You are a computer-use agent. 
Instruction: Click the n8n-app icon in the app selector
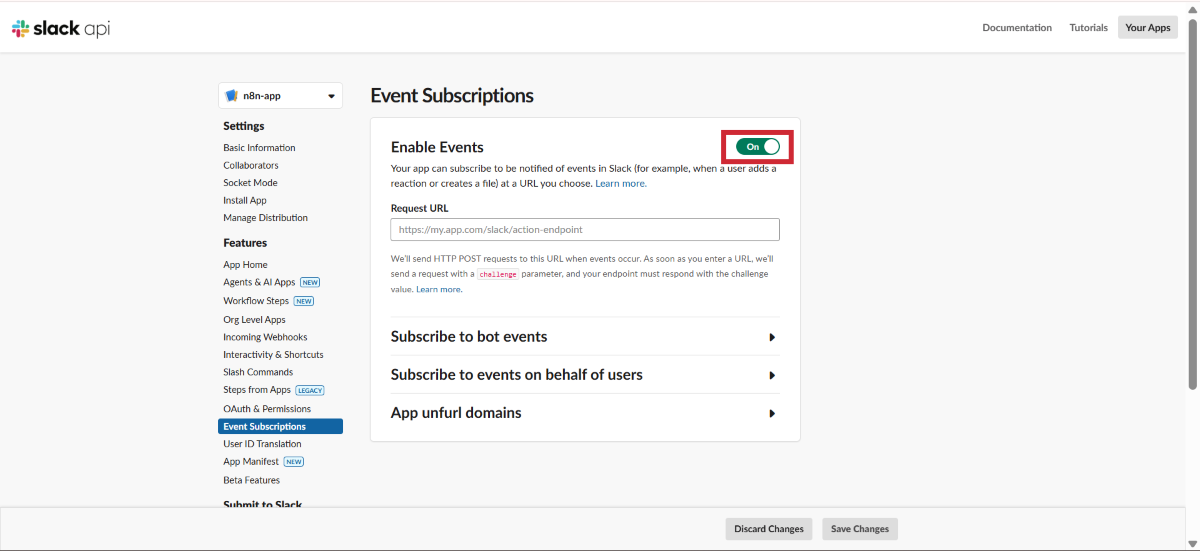click(232, 96)
